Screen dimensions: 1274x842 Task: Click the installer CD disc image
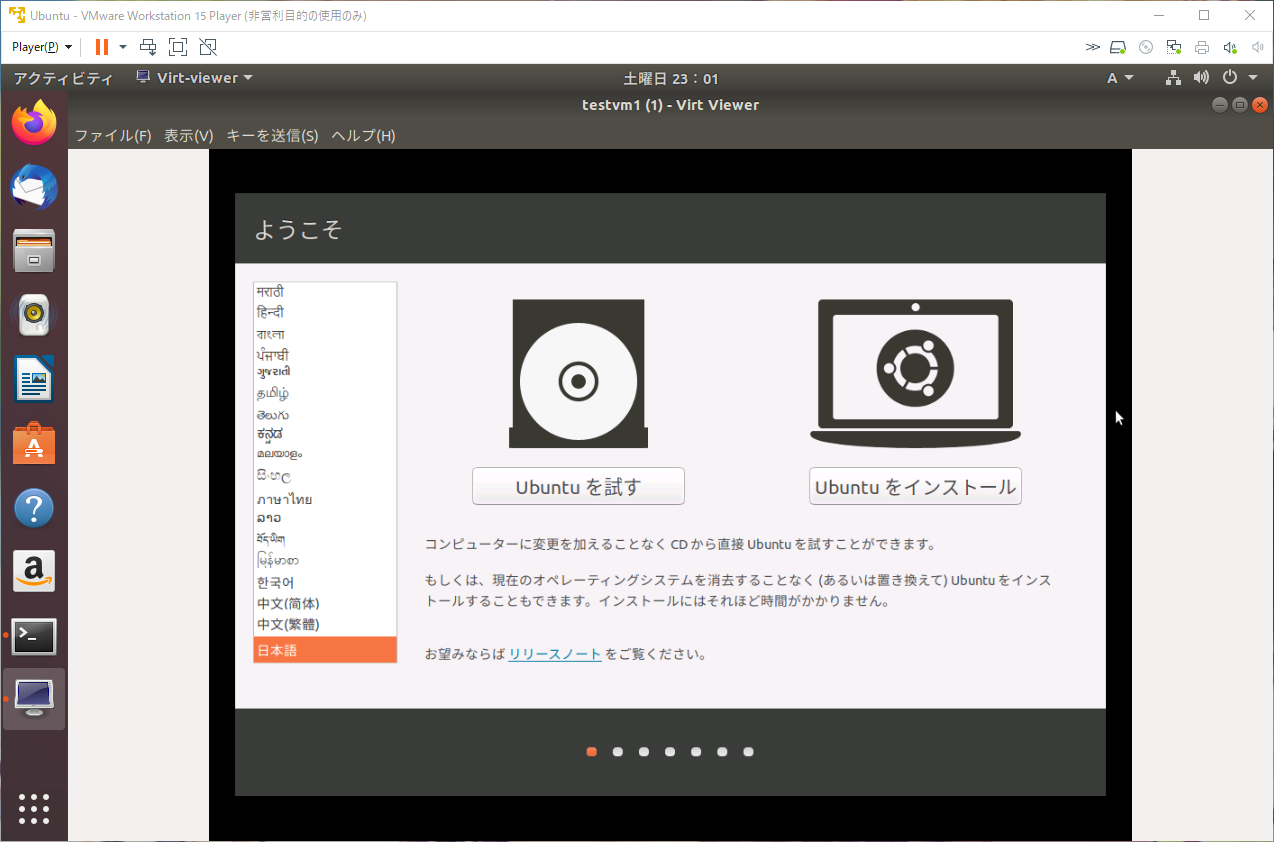[x=578, y=374]
